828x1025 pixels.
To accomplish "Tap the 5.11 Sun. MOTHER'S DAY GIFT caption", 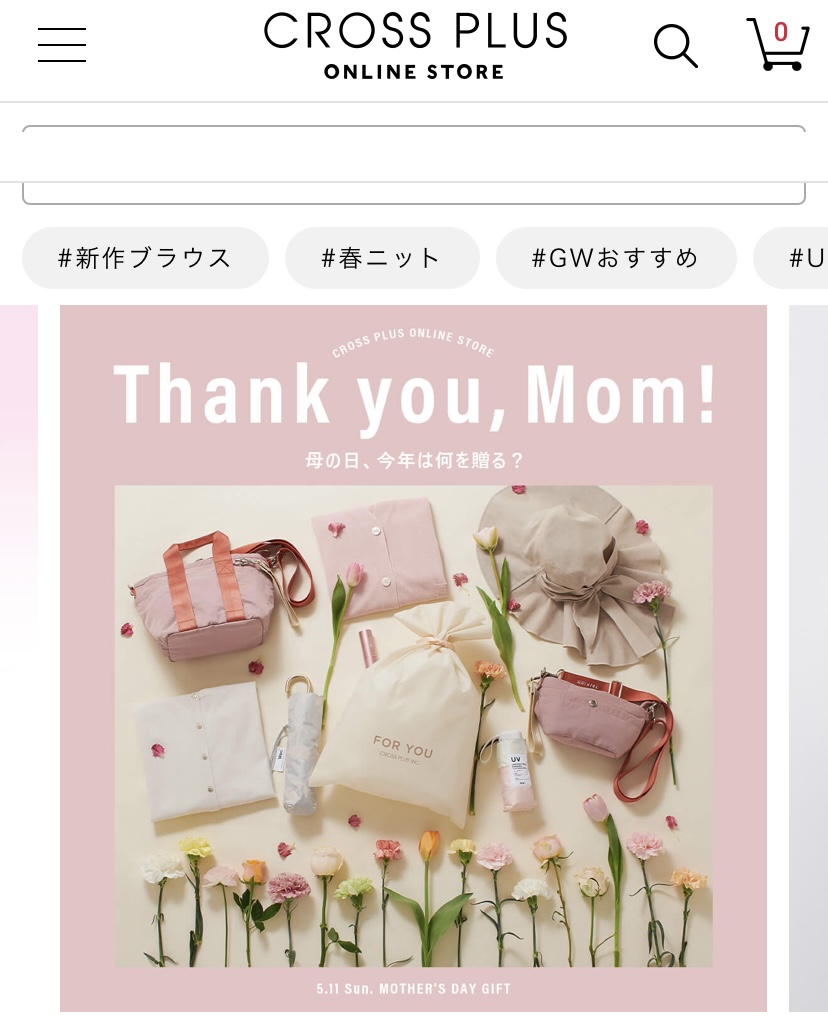I will point(414,988).
